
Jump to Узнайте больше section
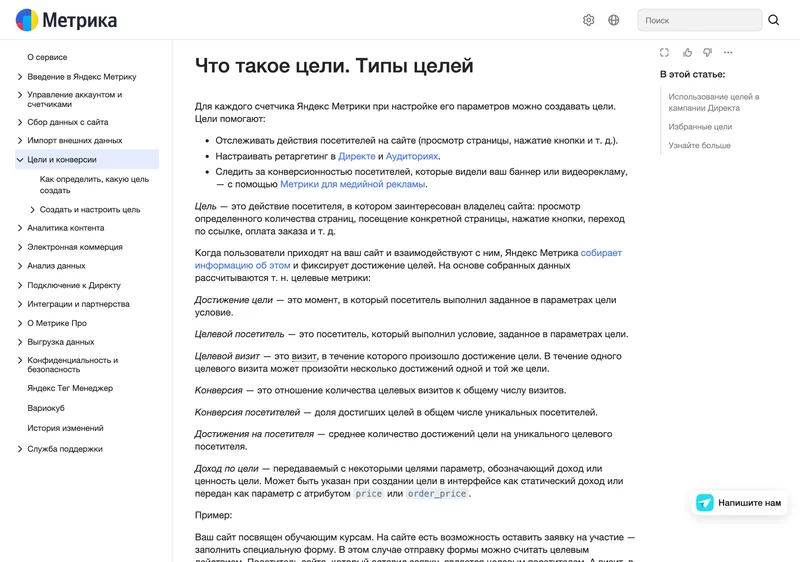[x=699, y=145]
